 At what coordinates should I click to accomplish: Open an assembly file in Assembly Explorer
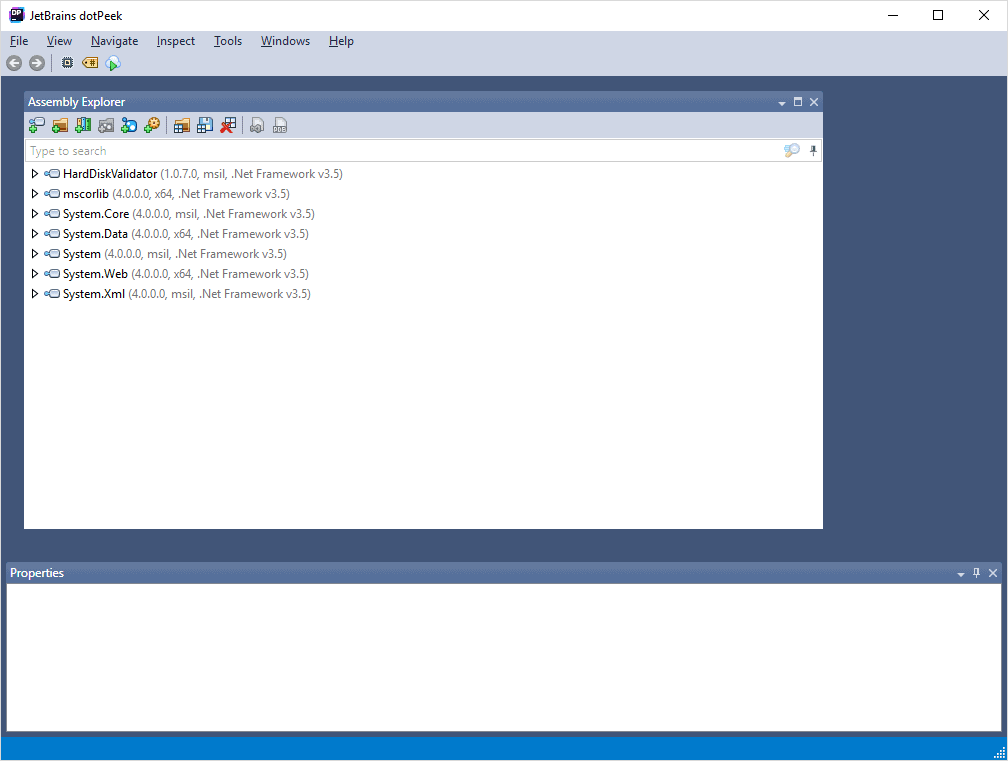pyautogui.click(x=36, y=124)
